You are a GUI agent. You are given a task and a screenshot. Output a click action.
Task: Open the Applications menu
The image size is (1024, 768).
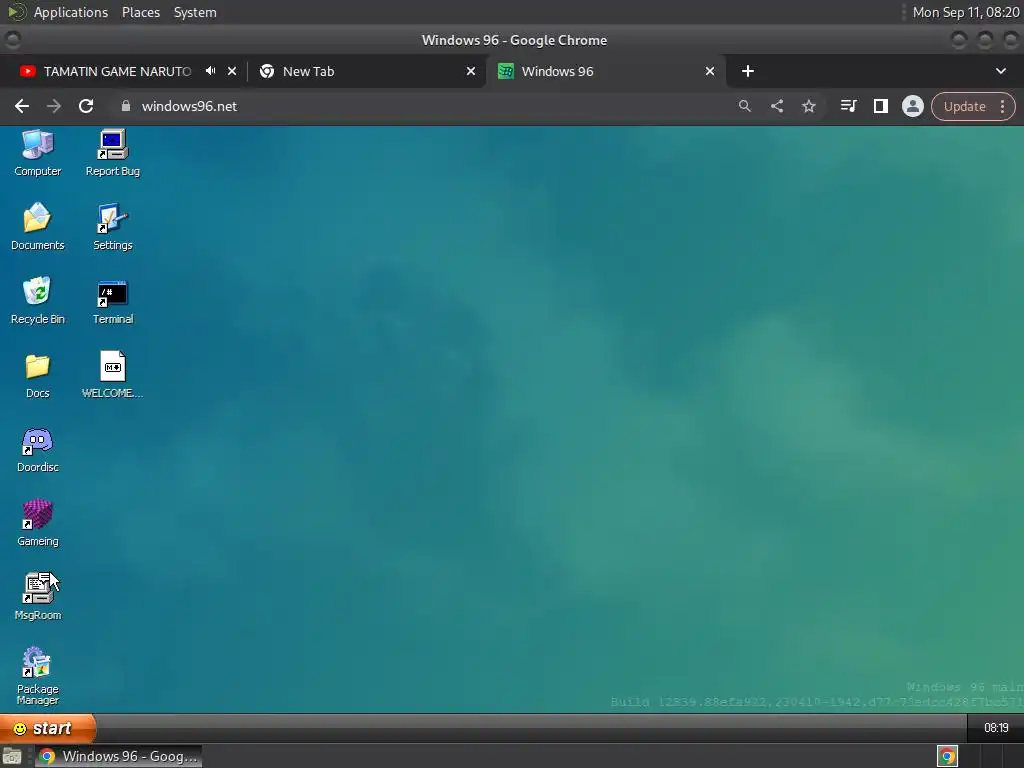click(x=71, y=12)
